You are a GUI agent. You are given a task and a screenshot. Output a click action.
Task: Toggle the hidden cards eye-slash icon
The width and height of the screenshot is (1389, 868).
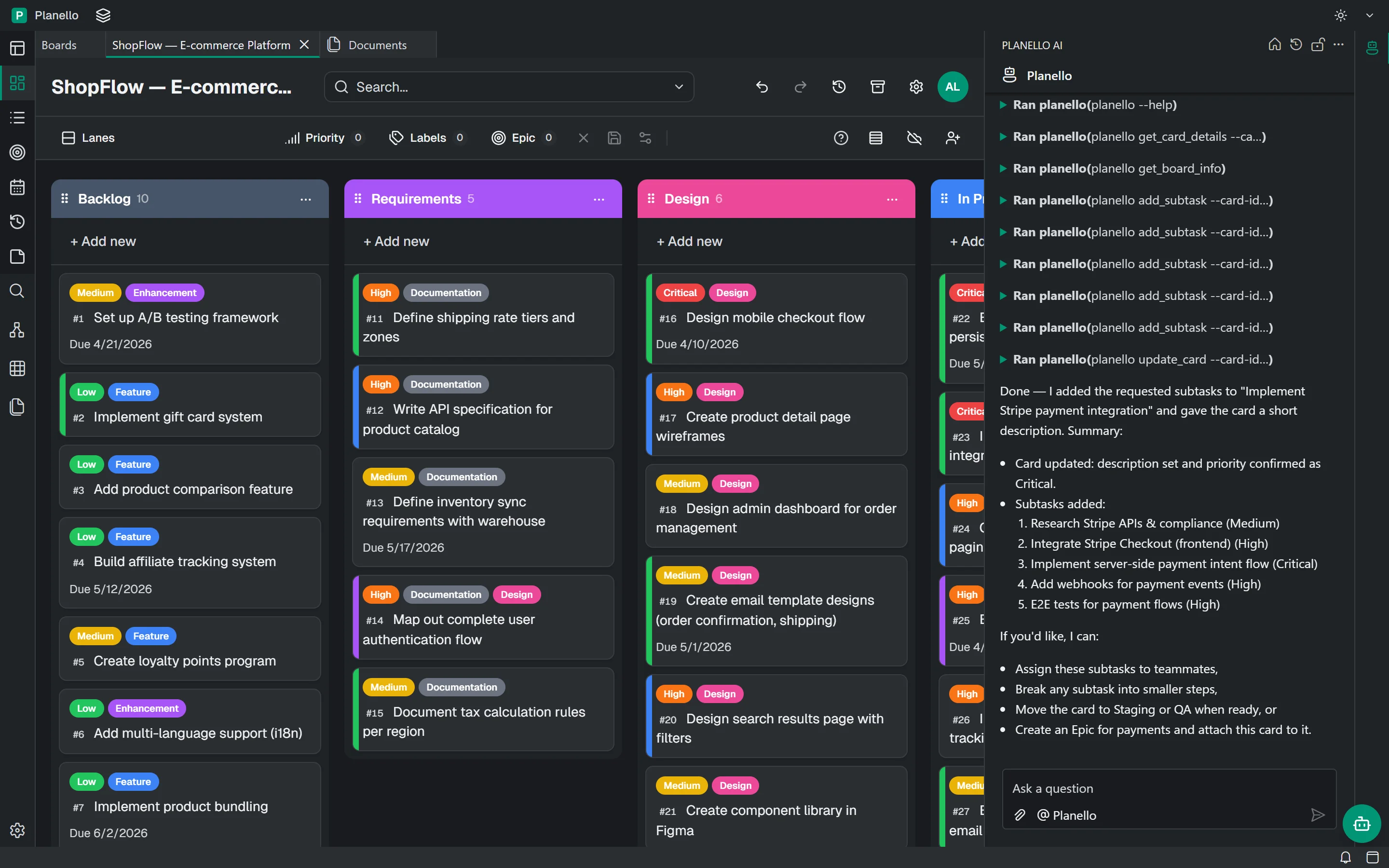[914, 138]
